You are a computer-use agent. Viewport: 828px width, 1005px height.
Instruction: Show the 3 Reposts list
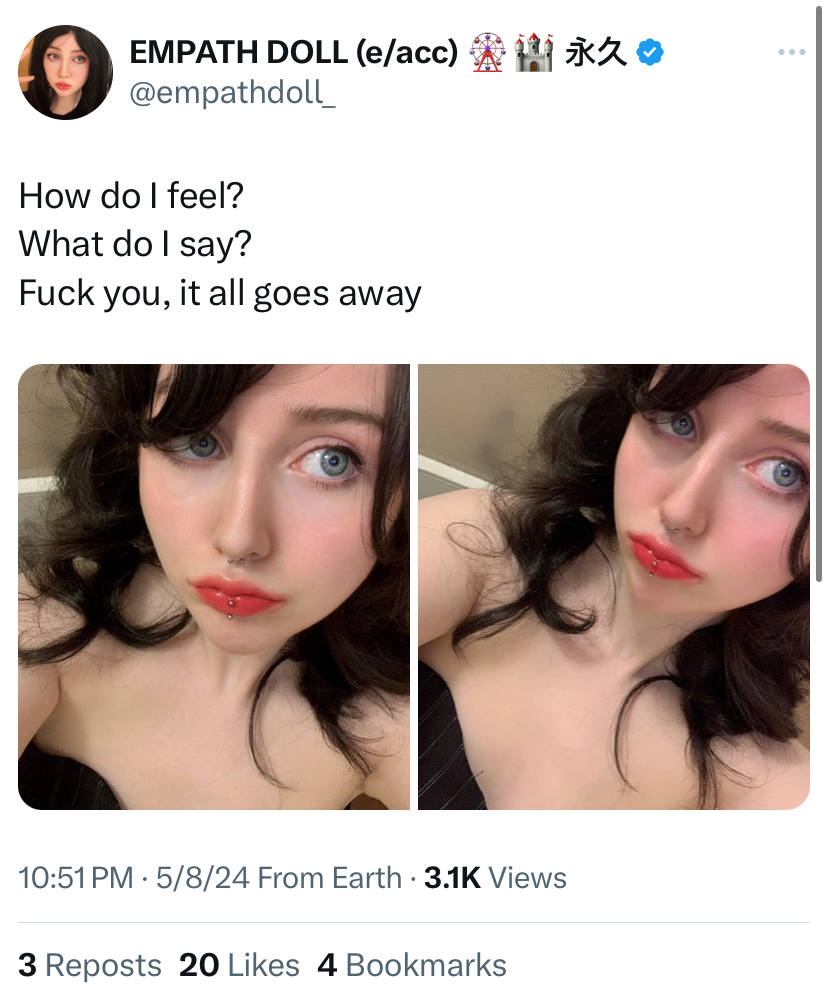point(90,965)
